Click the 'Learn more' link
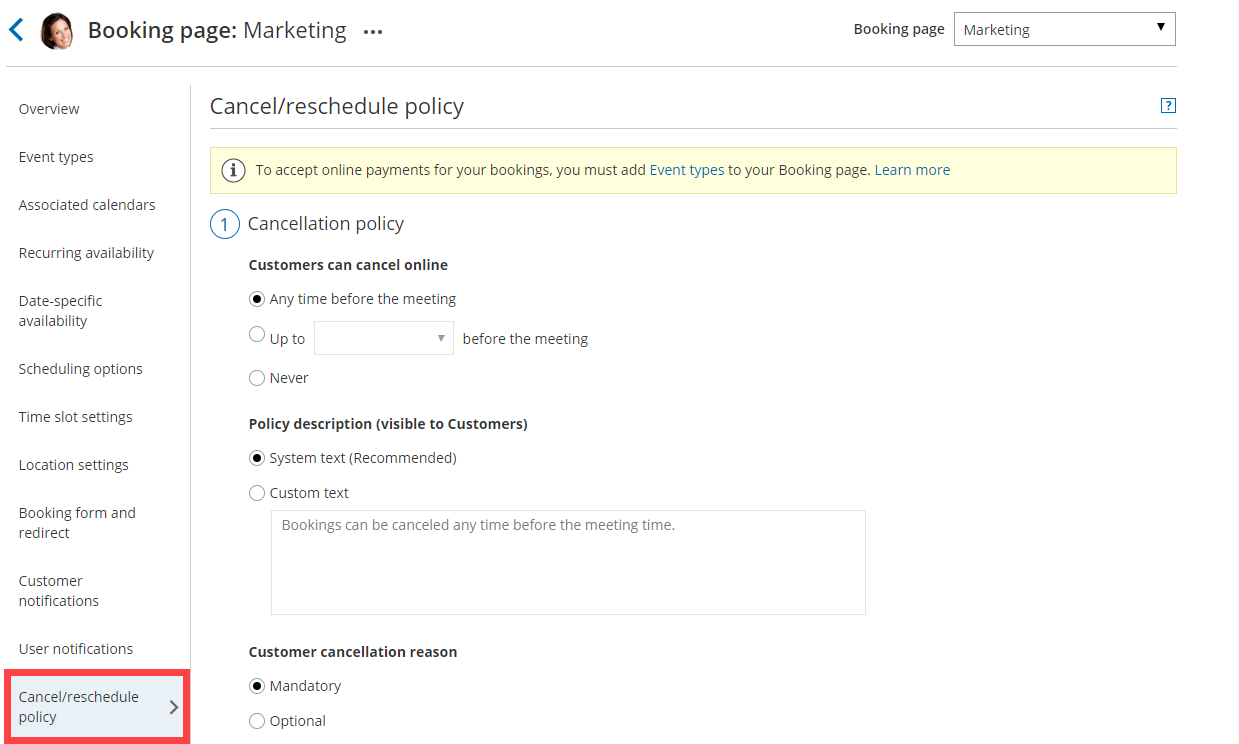1239x744 pixels. click(912, 170)
